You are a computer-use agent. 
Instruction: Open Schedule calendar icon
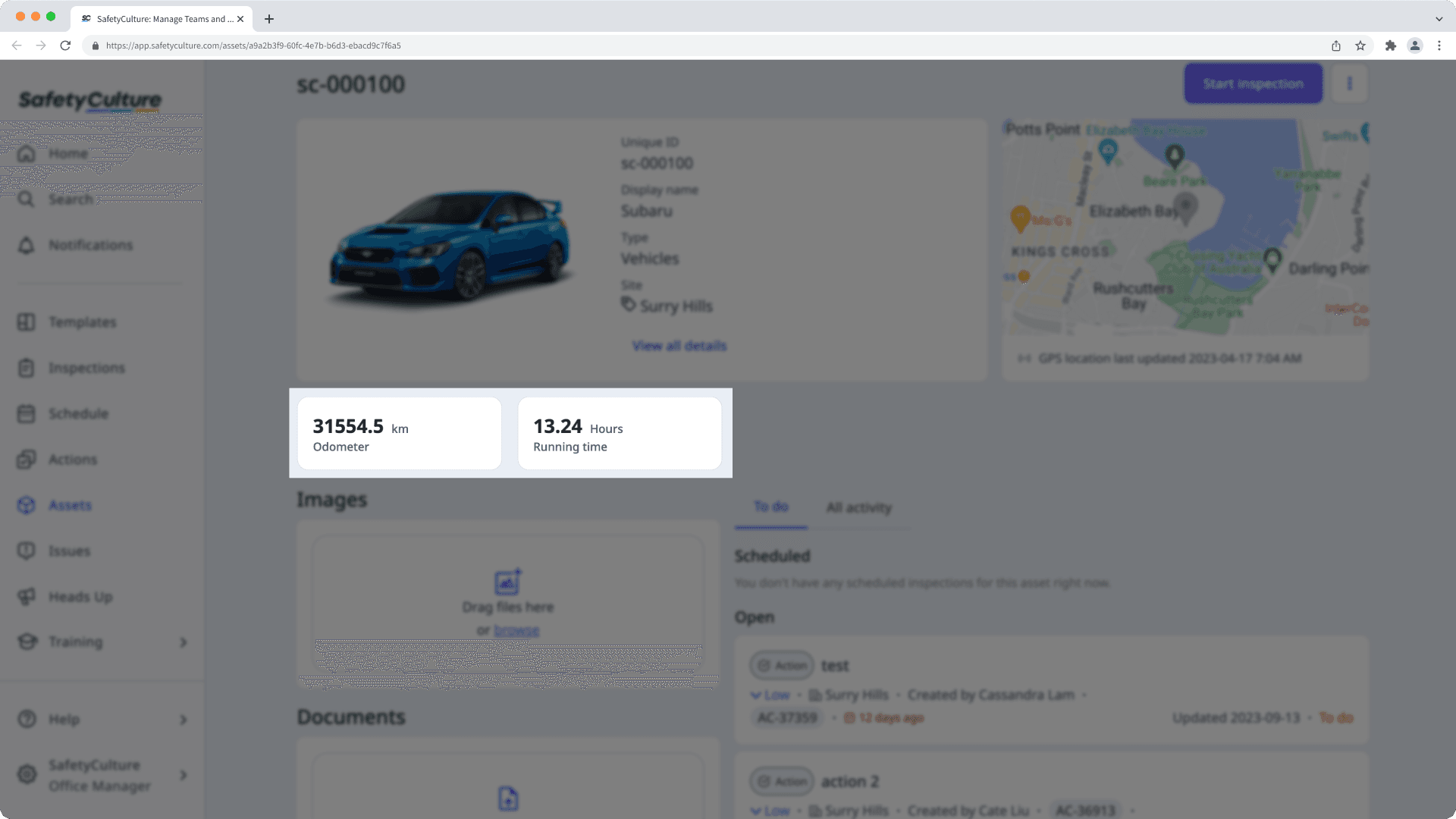27,414
